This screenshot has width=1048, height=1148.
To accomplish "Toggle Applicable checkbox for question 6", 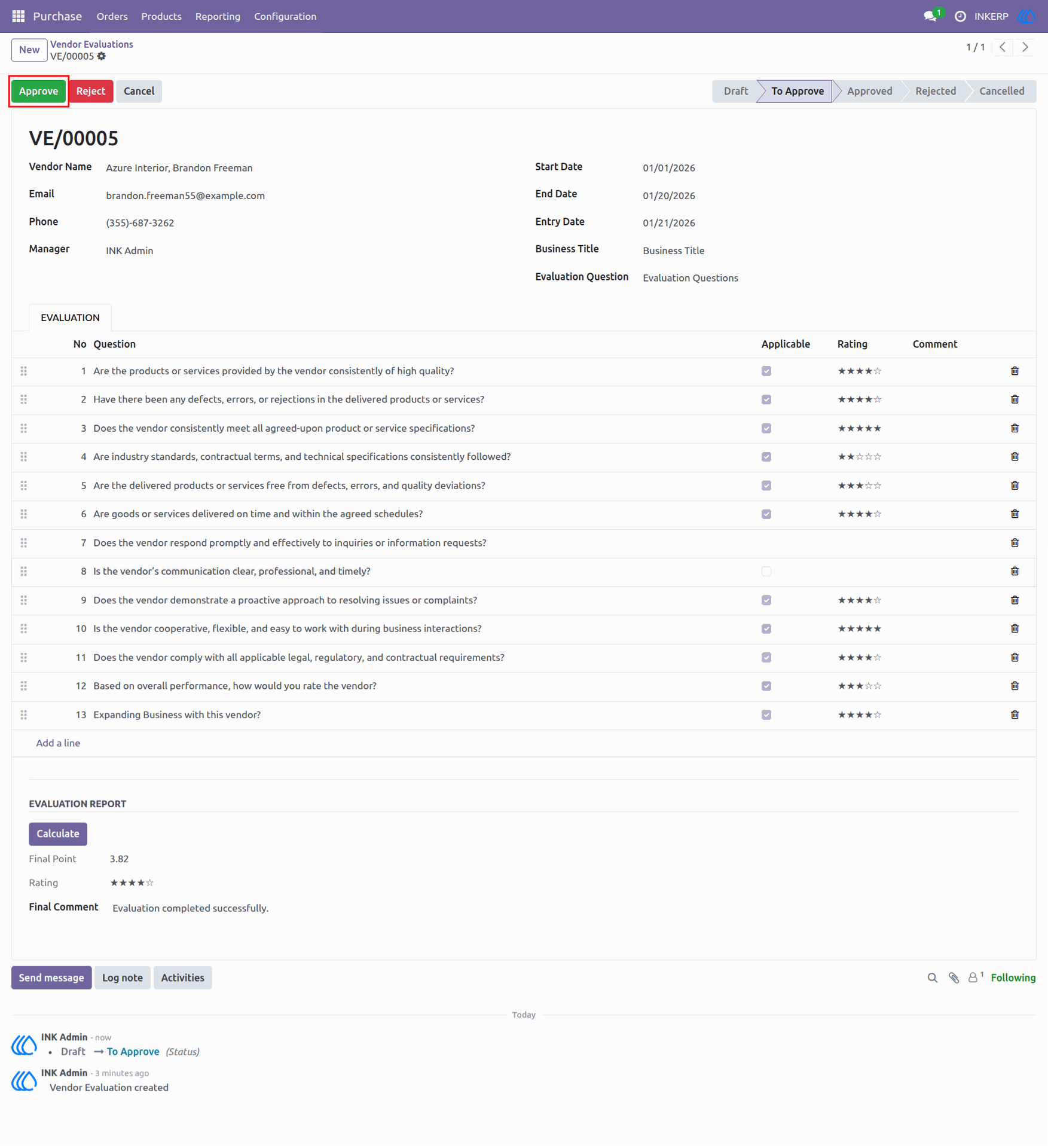I will coord(766,514).
